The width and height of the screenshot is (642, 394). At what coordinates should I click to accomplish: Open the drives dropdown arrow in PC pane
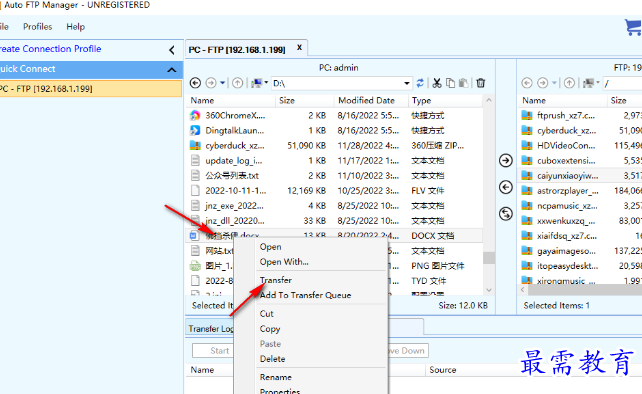point(266,83)
